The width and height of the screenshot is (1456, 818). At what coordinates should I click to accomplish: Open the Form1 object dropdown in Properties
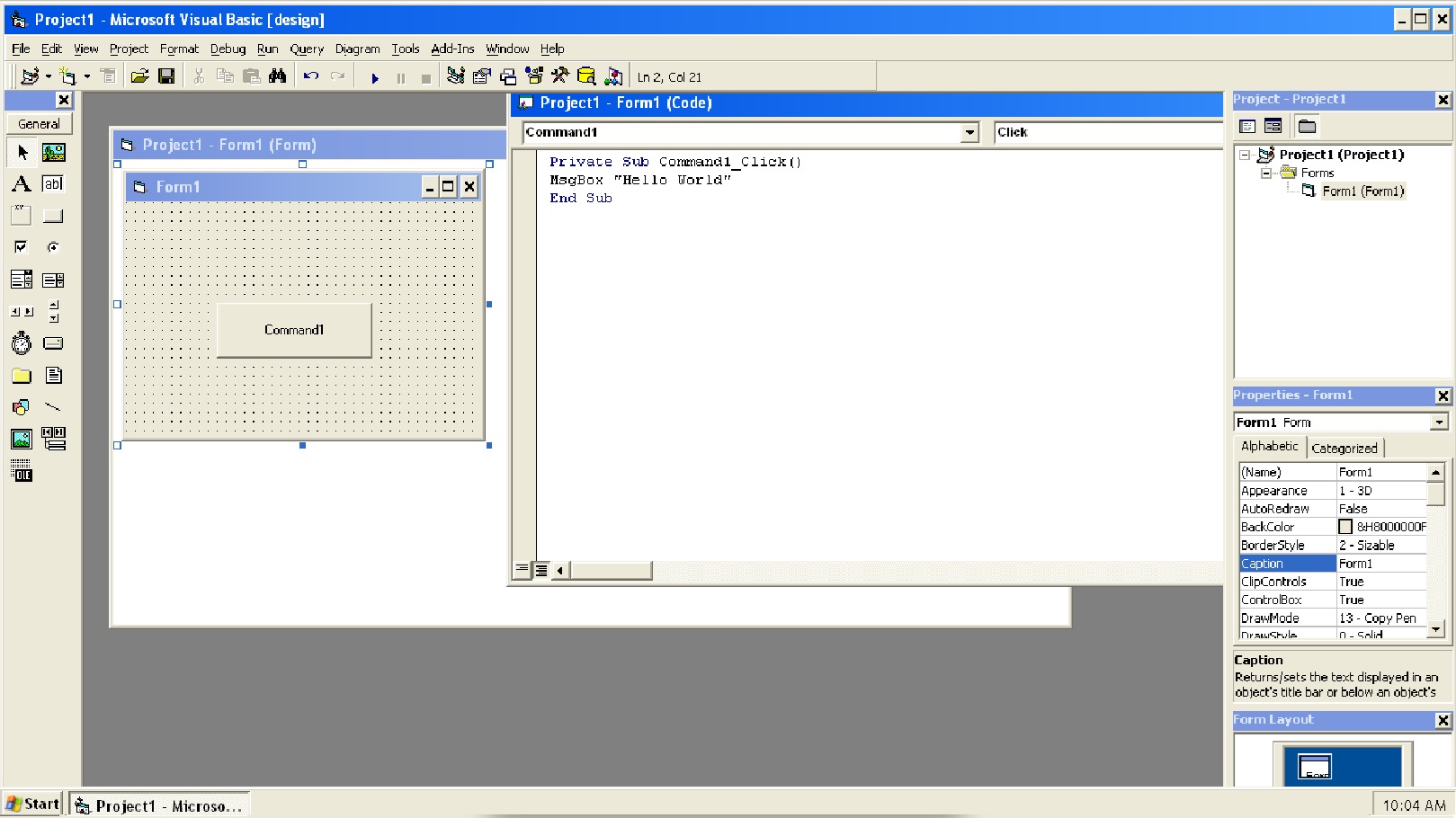[x=1440, y=422]
